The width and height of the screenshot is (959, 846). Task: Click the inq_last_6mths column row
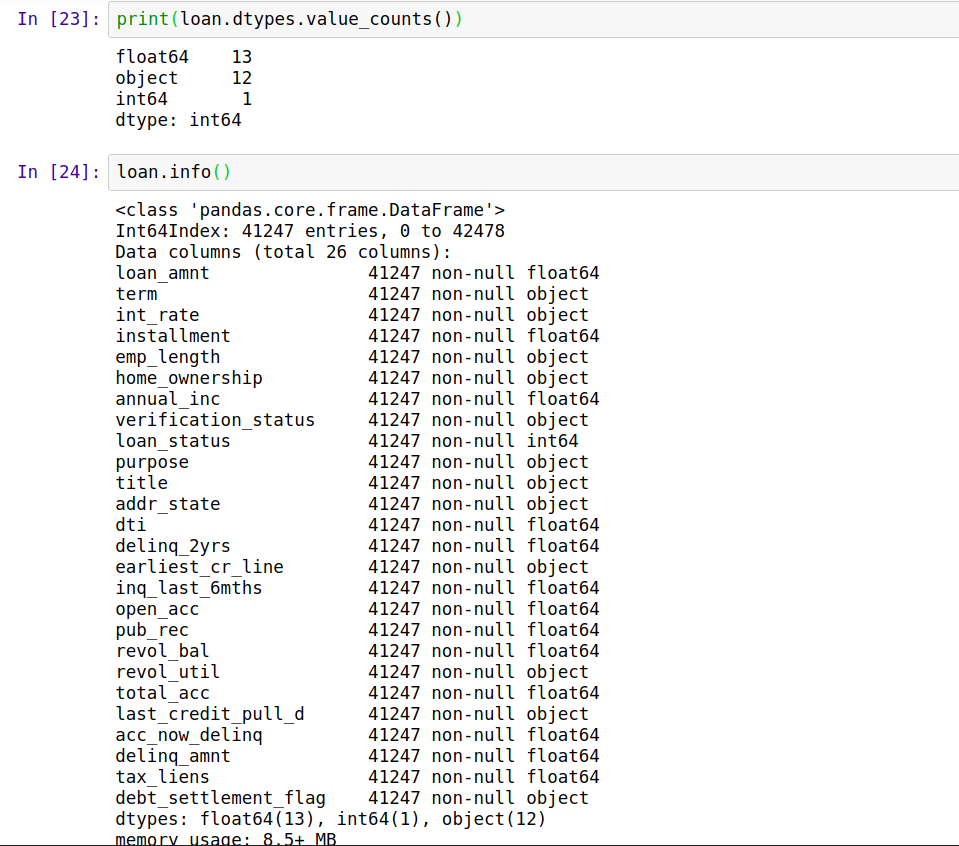pyautogui.click(x=357, y=588)
